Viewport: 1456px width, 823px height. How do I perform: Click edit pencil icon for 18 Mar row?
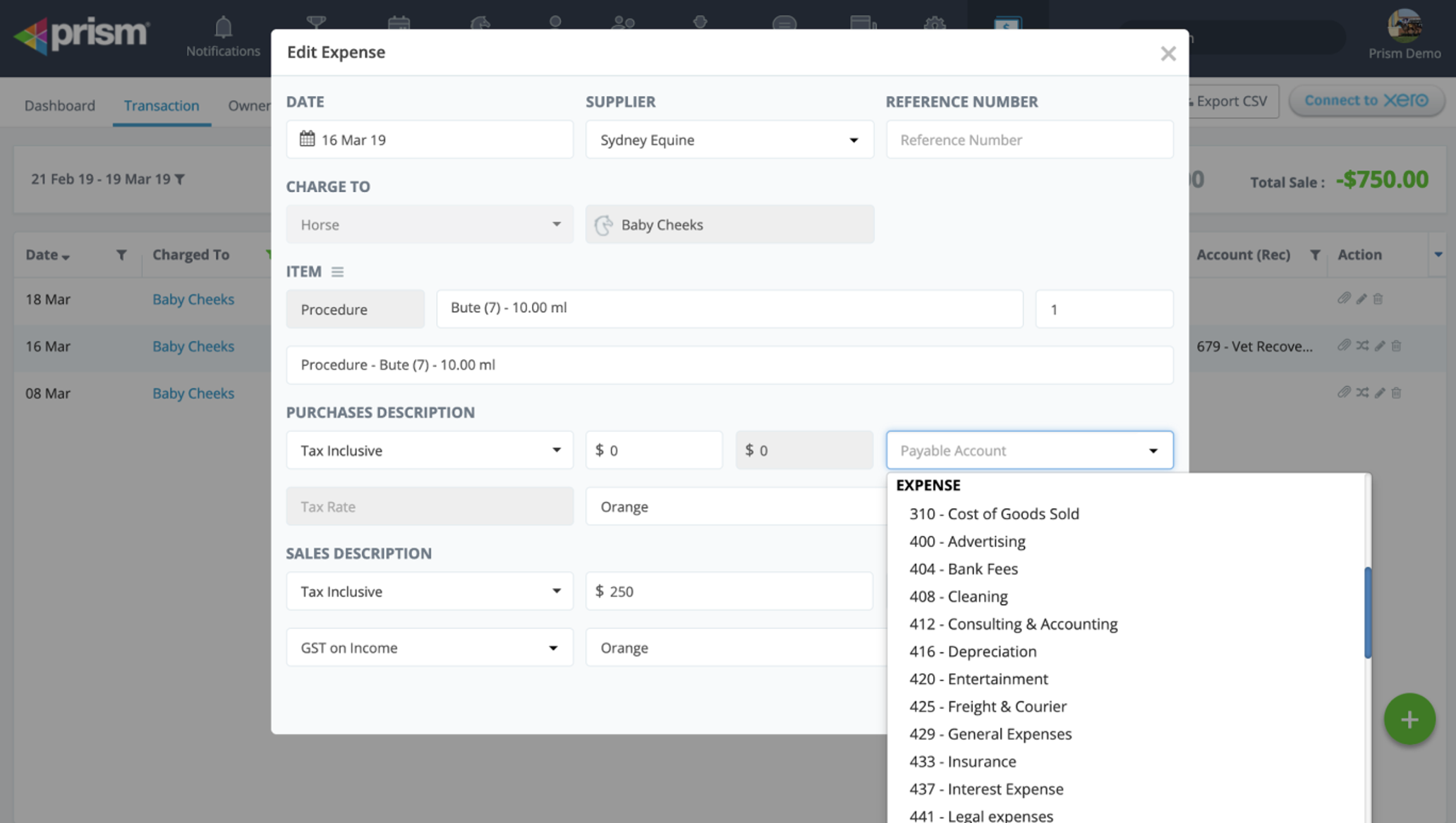click(x=1361, y=299)
